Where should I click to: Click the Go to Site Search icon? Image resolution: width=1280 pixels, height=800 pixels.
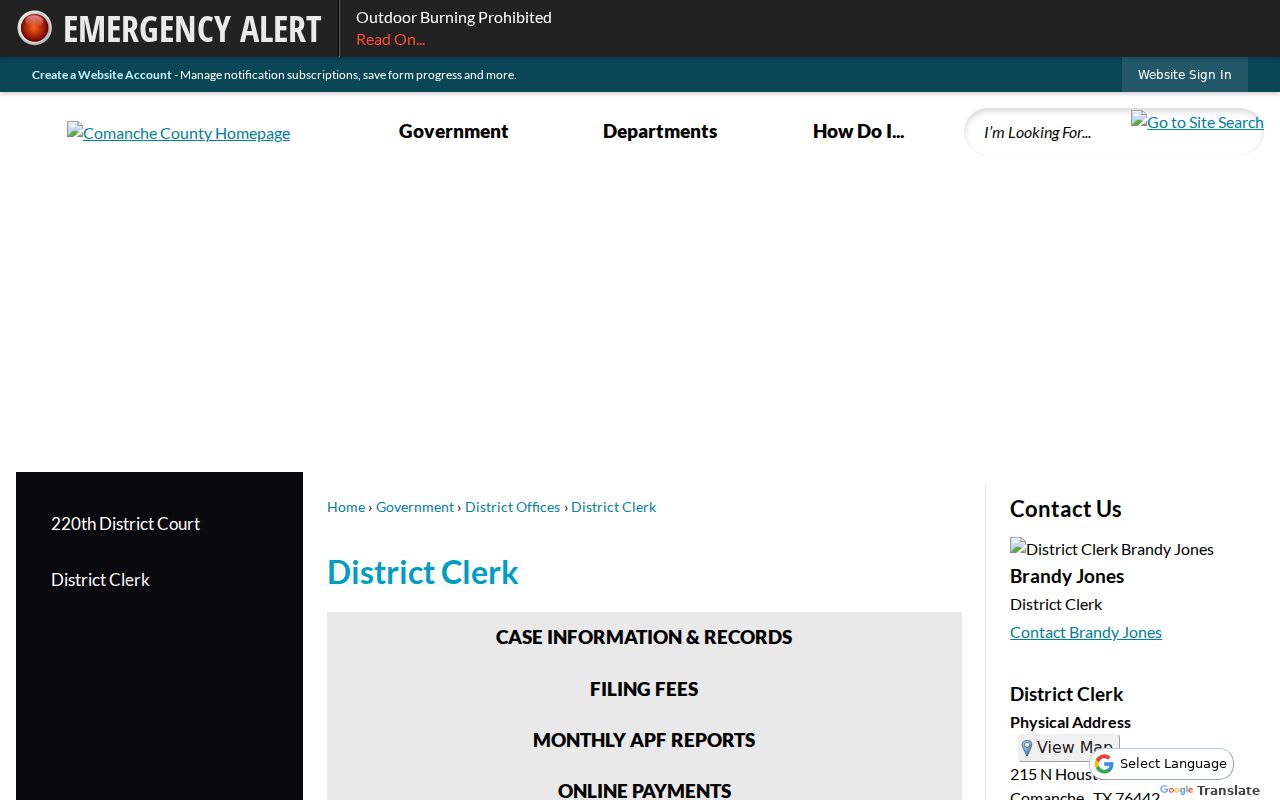click(x=1197, y=122)
